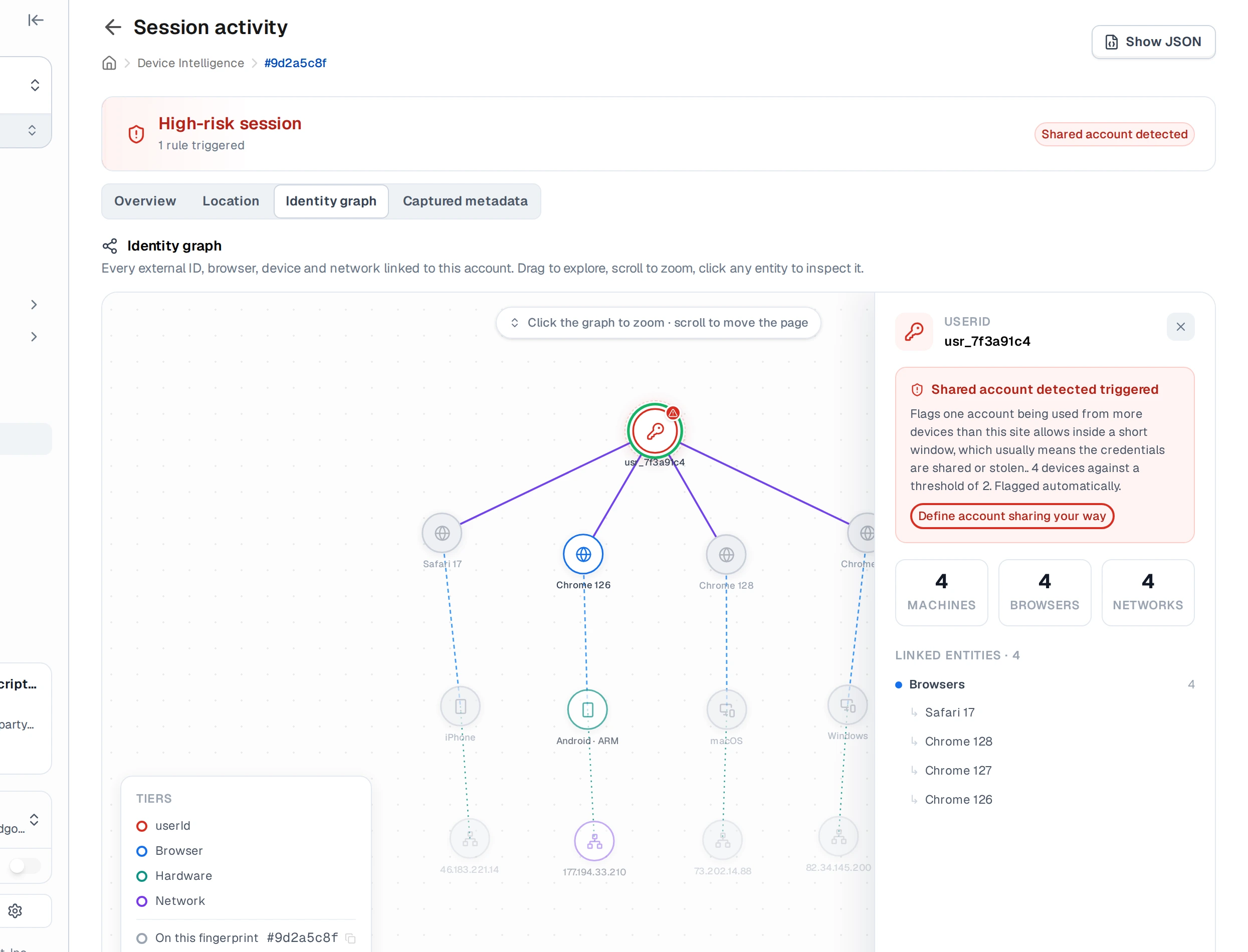Go back using the left arrow icon
The height and width of the screenshot is (952, 1248).
[x=113, y=27]
